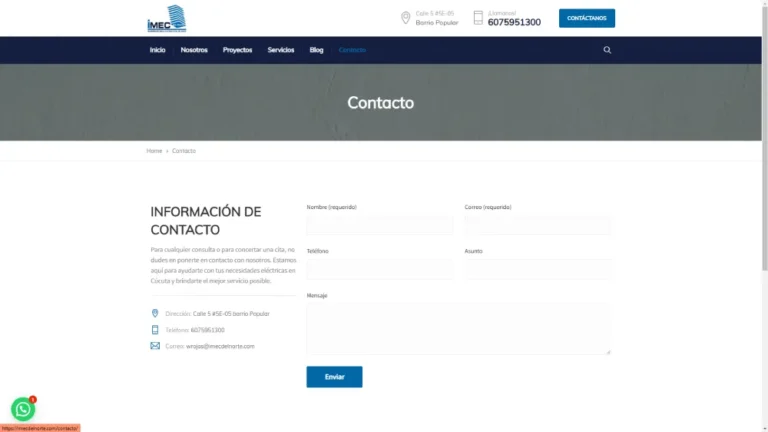Image resolution: width=768 pixels, height=432 pixels.
Task: Click the Contacto page title
Action: (381, 103)
